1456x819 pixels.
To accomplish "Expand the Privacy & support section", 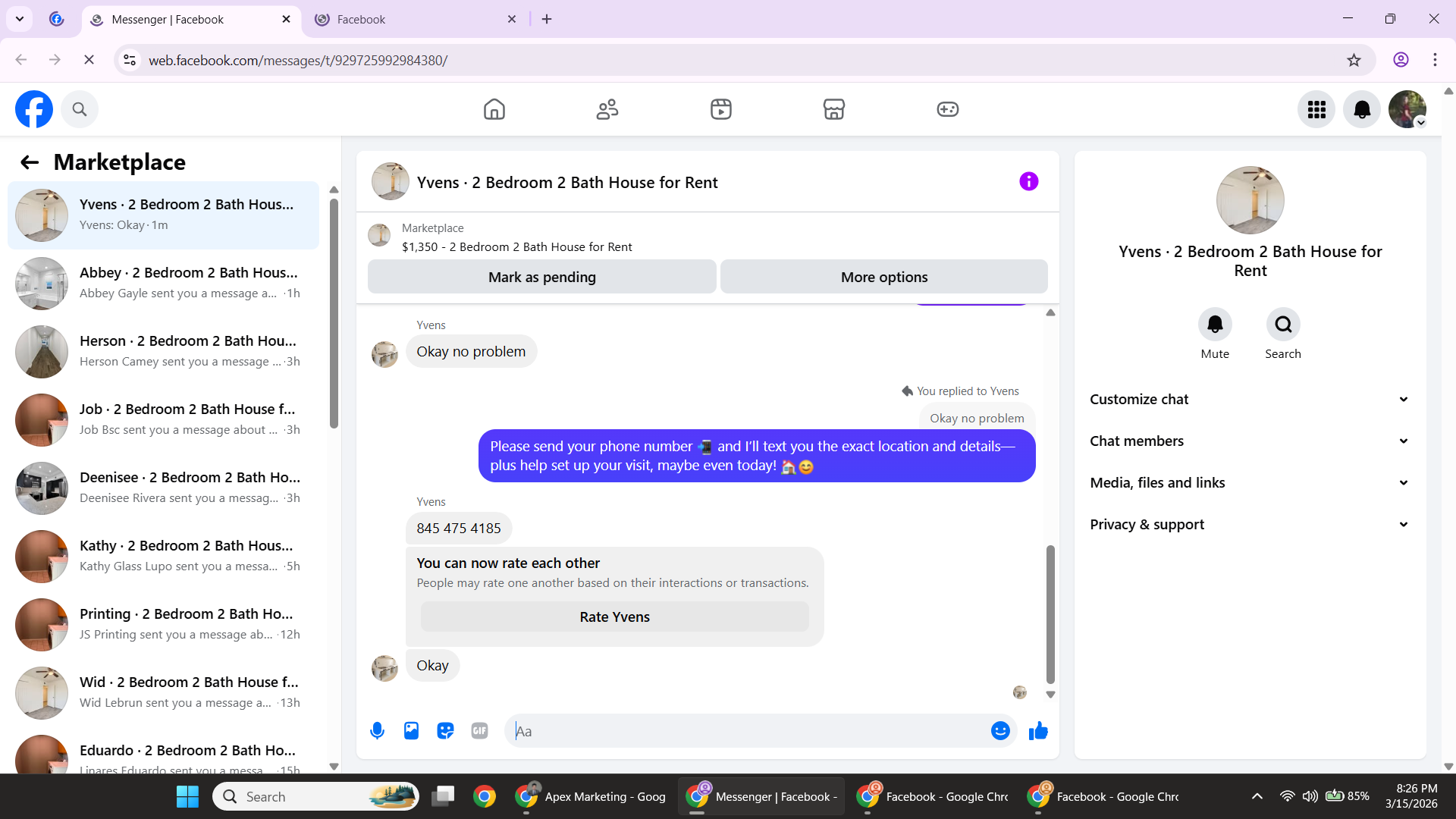I will (1250, 525).
